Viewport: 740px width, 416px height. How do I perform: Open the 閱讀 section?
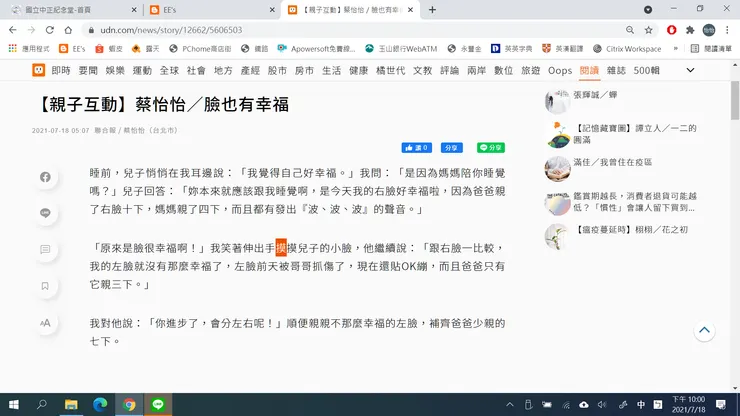click(589, 70)
